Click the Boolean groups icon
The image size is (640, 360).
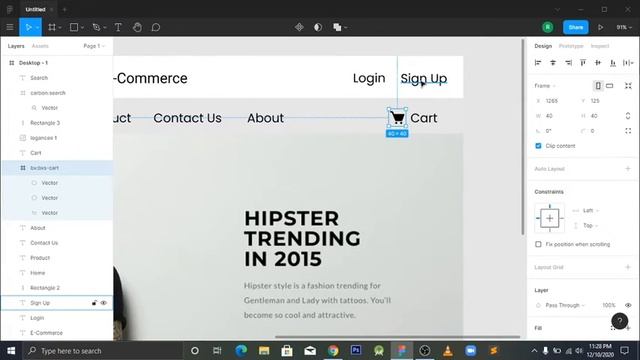point(337,27)
